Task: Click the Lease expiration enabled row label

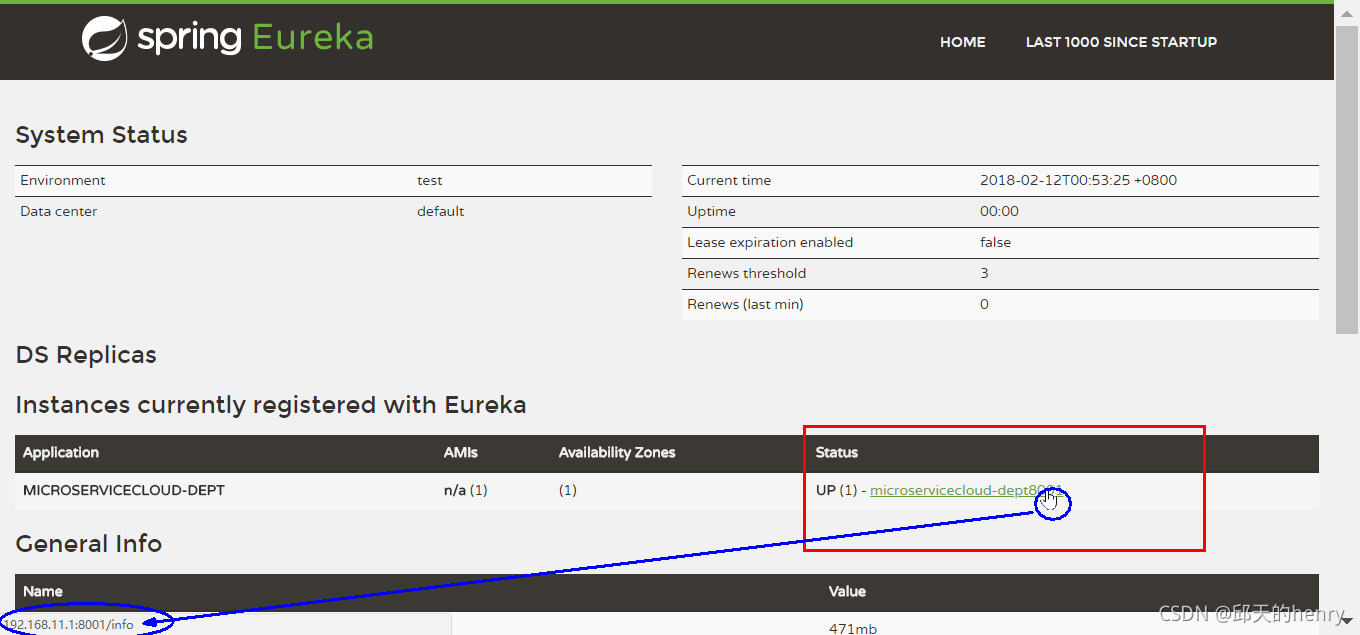Action: [770, 243]
